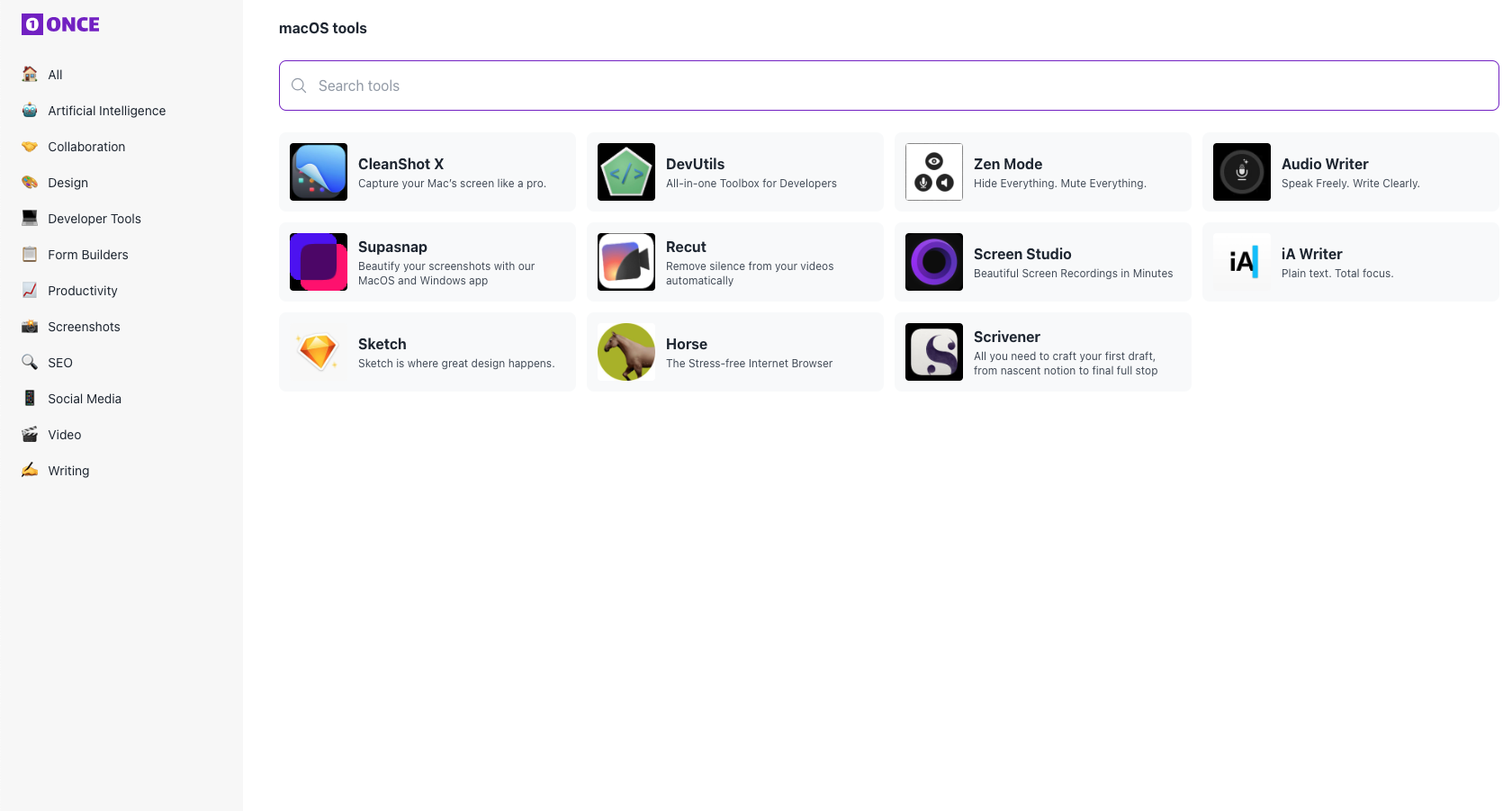
Task: Click the magnifier icon beside SEO
Action: [30, 362]
